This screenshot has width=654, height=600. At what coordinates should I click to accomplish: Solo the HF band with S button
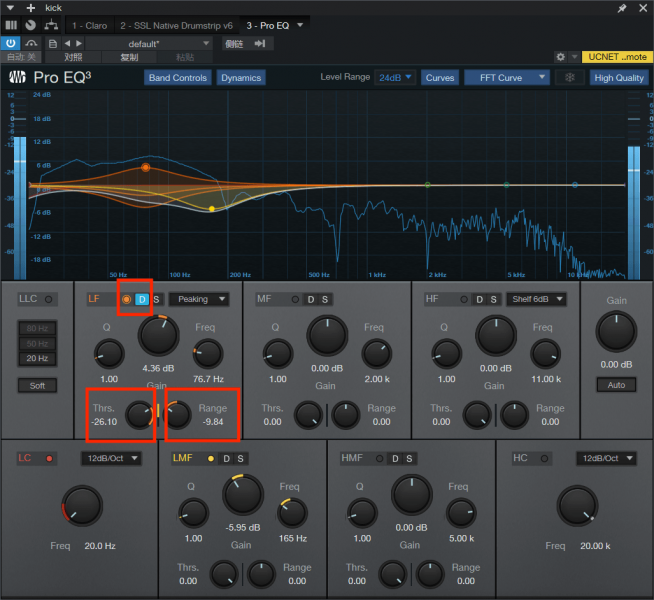(x=493, y=299)
